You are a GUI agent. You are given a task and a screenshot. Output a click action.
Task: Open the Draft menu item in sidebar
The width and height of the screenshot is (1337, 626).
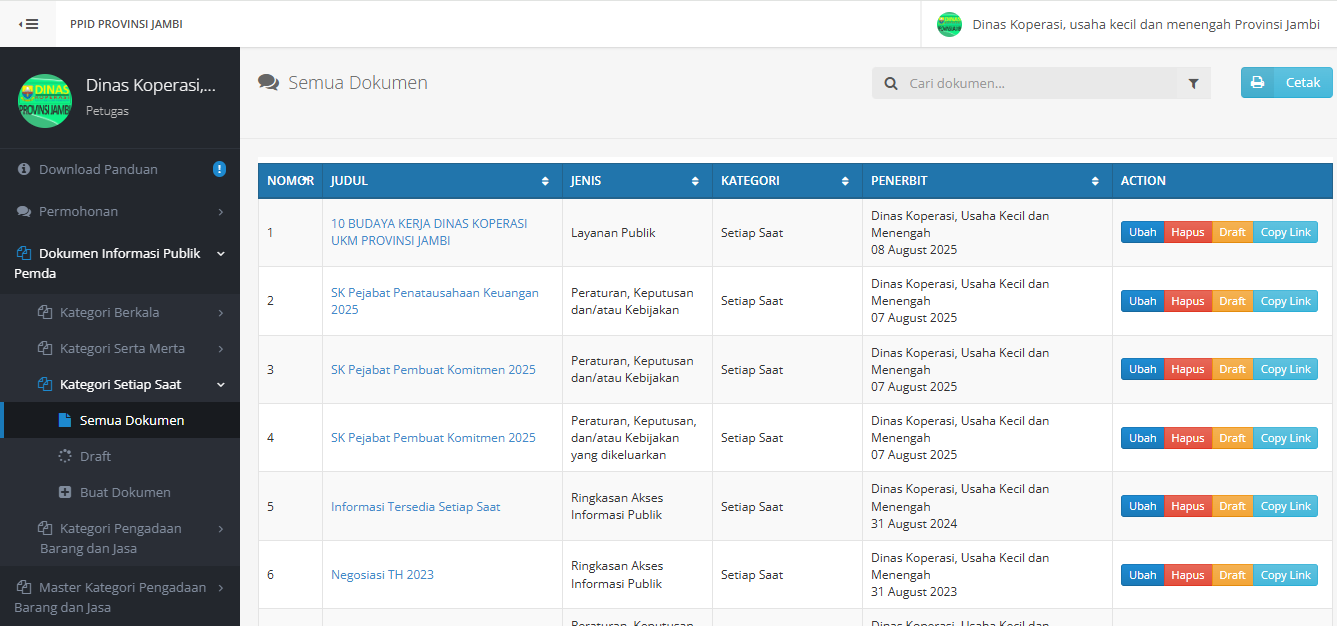[95, 456]
